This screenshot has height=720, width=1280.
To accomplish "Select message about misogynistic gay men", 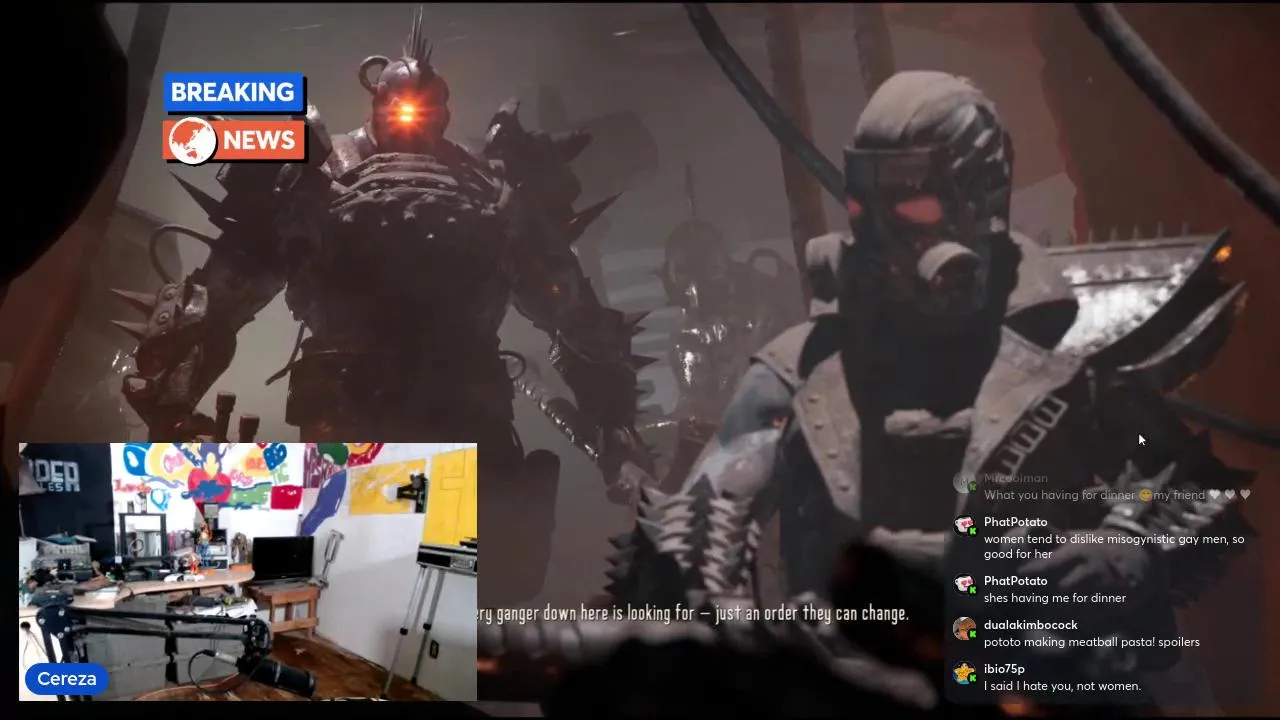I will (x=1114, y=546).
